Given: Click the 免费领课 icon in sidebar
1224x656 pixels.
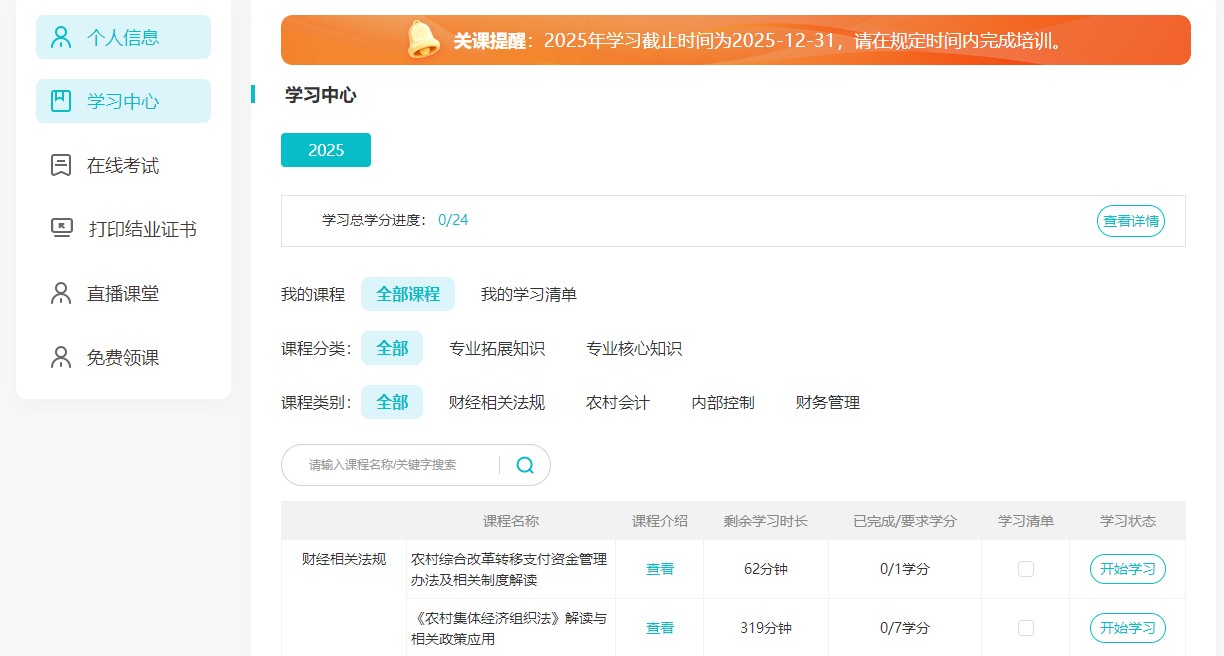Looking at the screenshot, I should pos(61,357).
